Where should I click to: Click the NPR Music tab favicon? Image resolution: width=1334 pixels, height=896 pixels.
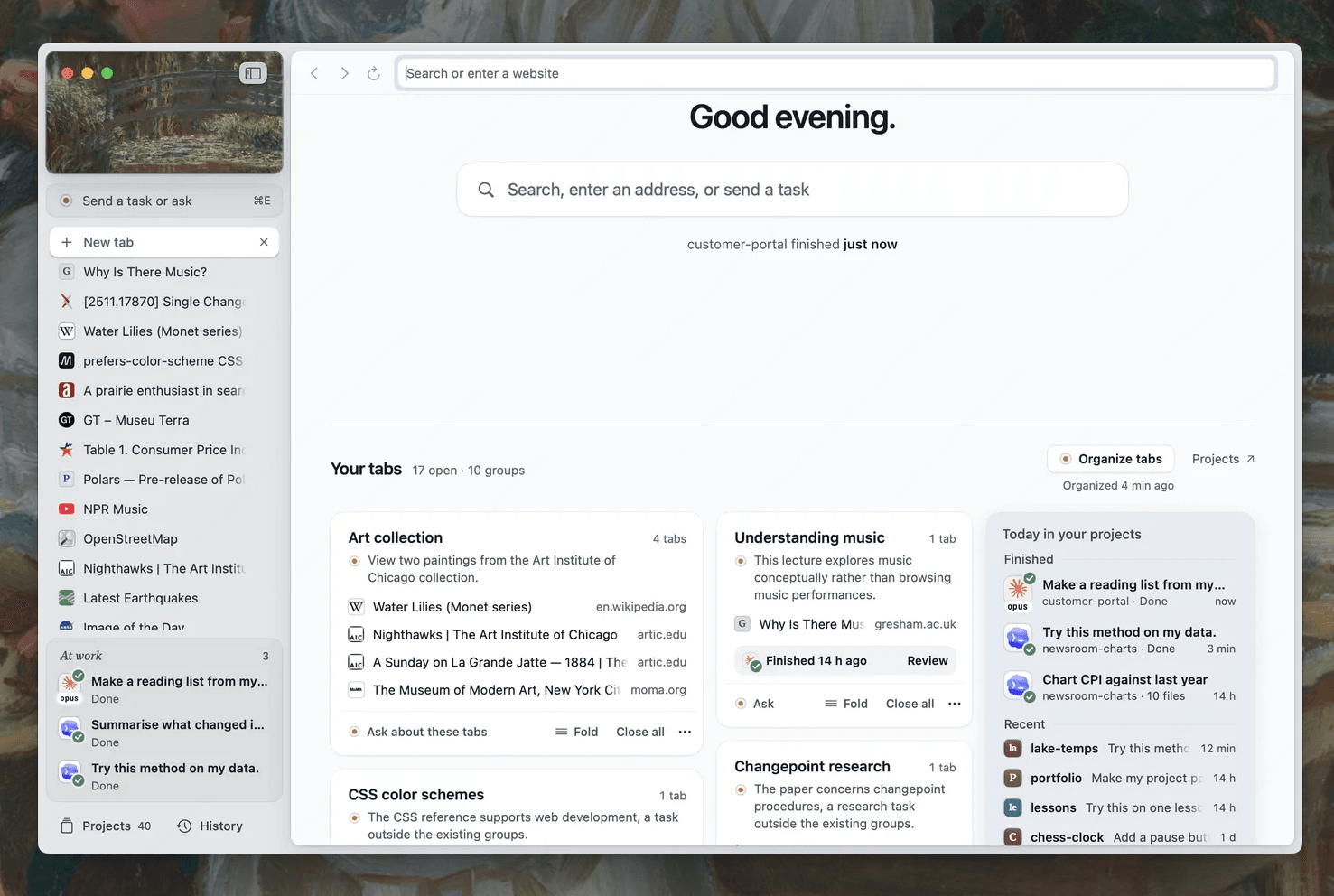67,509
